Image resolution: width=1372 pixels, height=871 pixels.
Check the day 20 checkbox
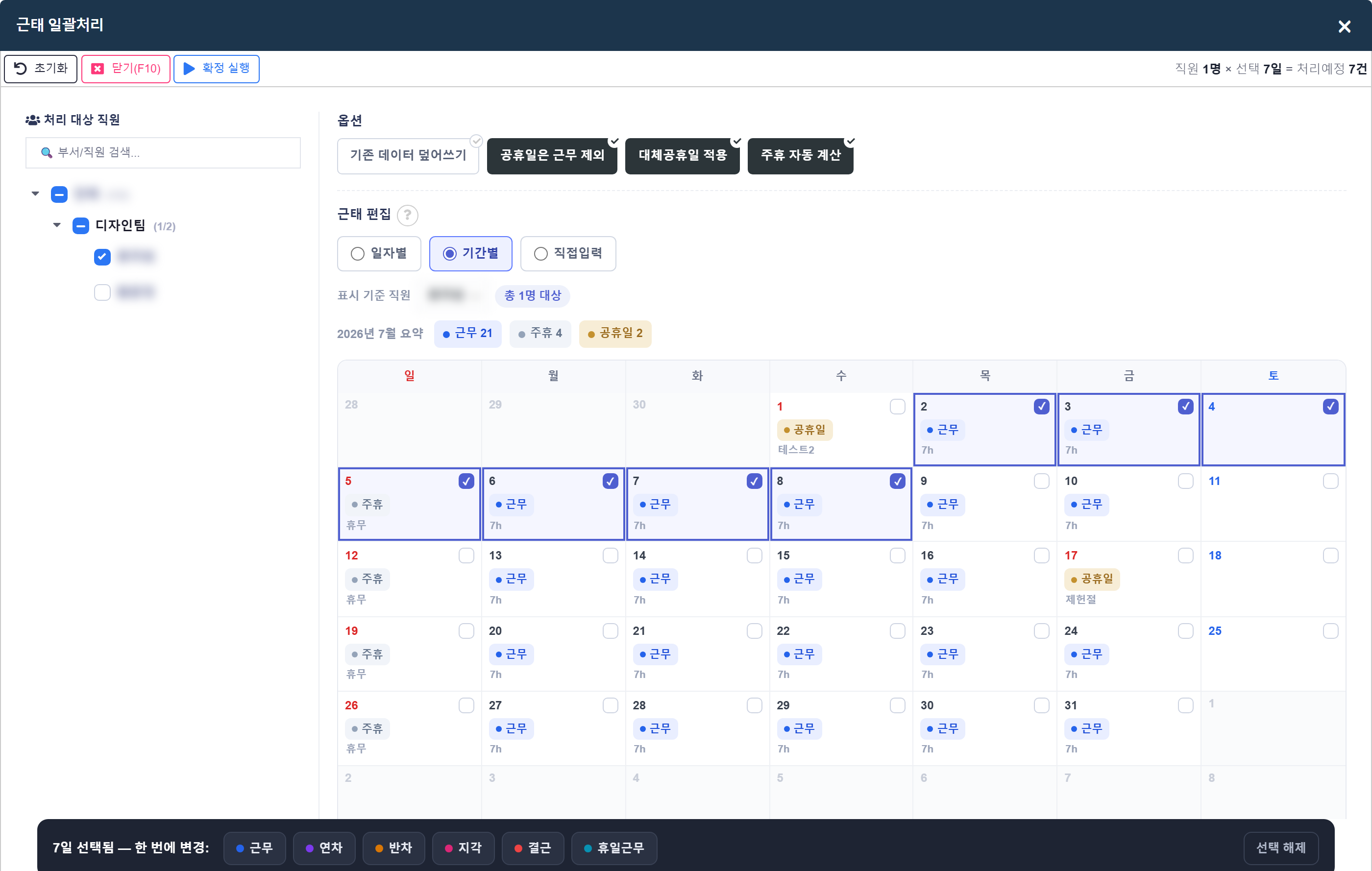pyautogui.click(x=610, y=631)
